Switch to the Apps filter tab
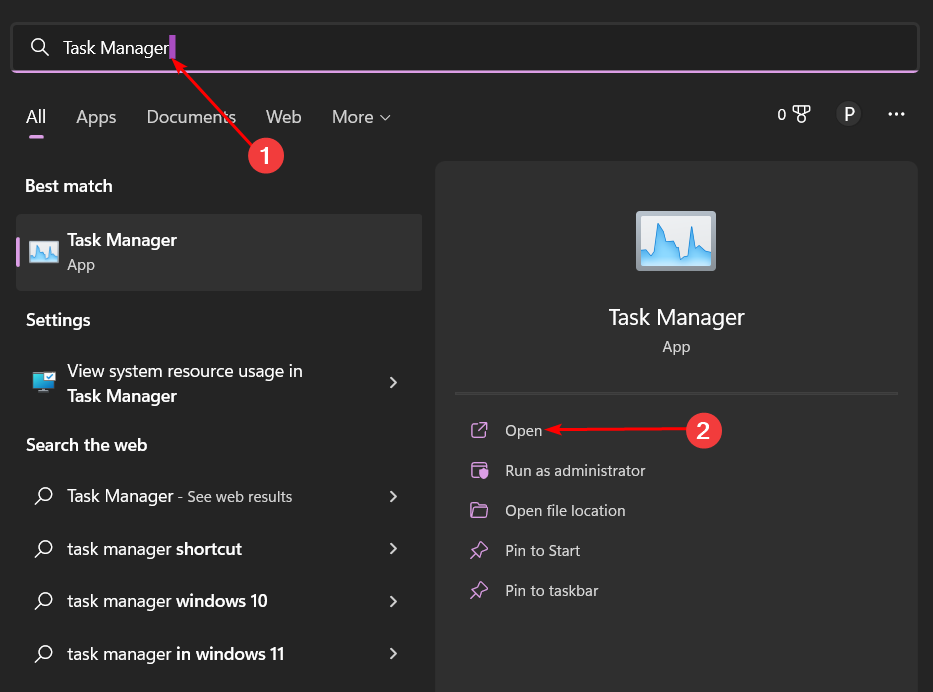 96,117
